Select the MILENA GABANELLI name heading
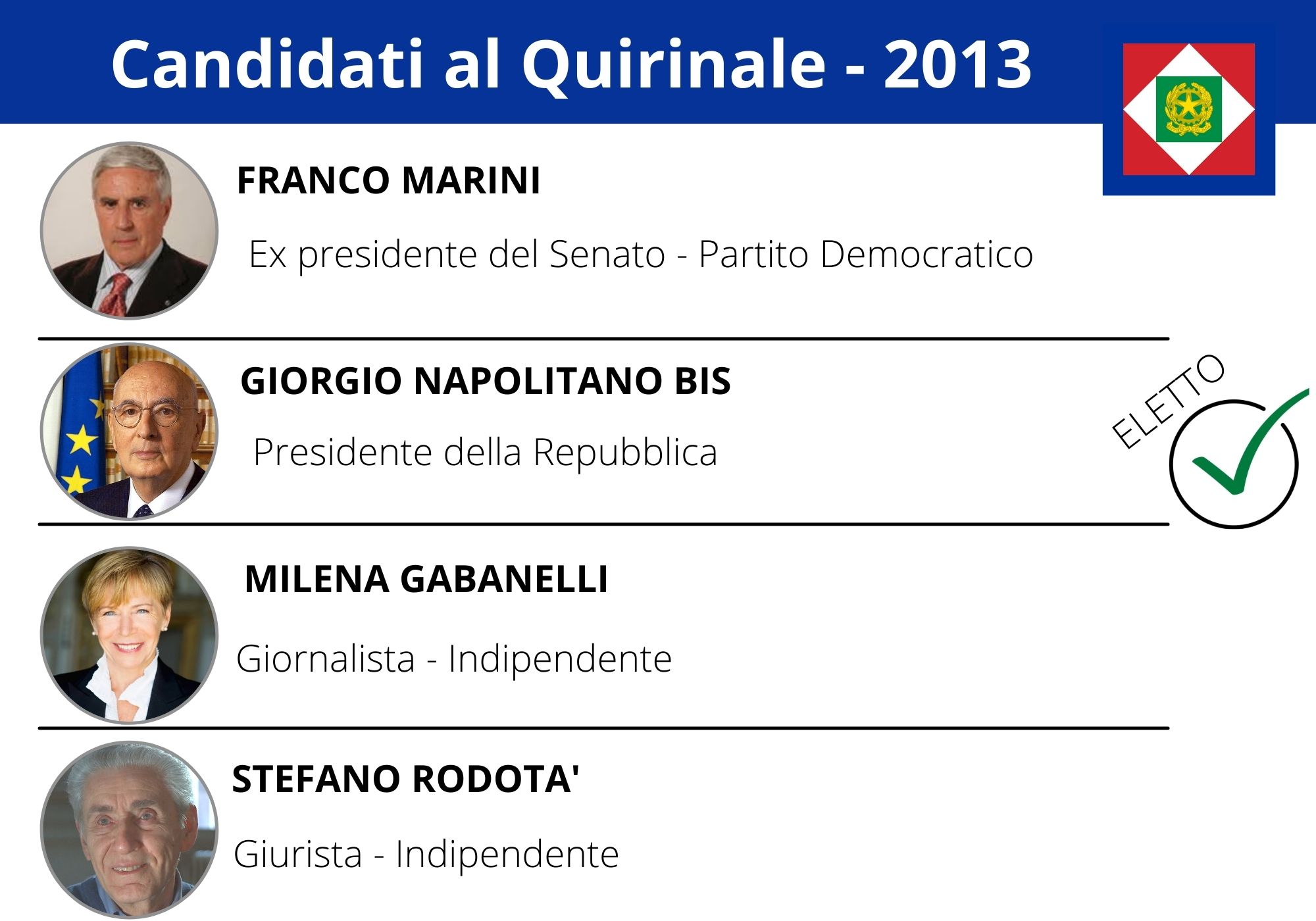This screenshot has width=1316, height=921. click(426, 580)
